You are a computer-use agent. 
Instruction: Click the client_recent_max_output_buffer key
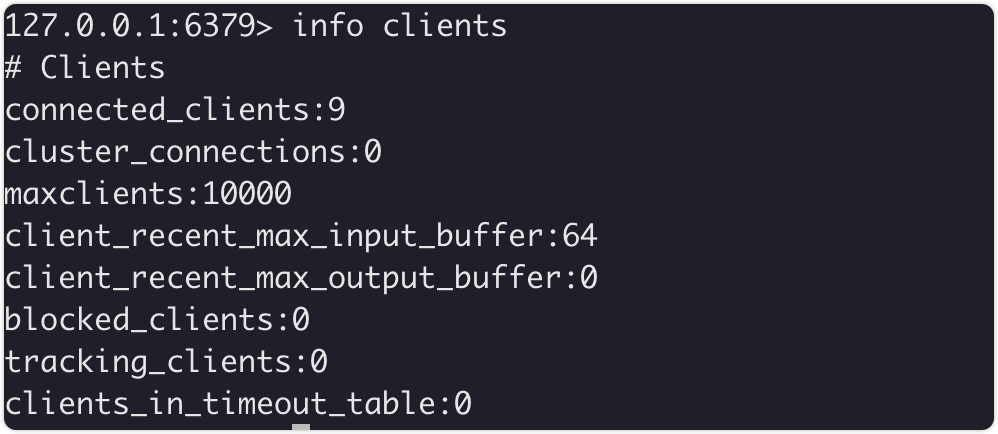point(284,278)
